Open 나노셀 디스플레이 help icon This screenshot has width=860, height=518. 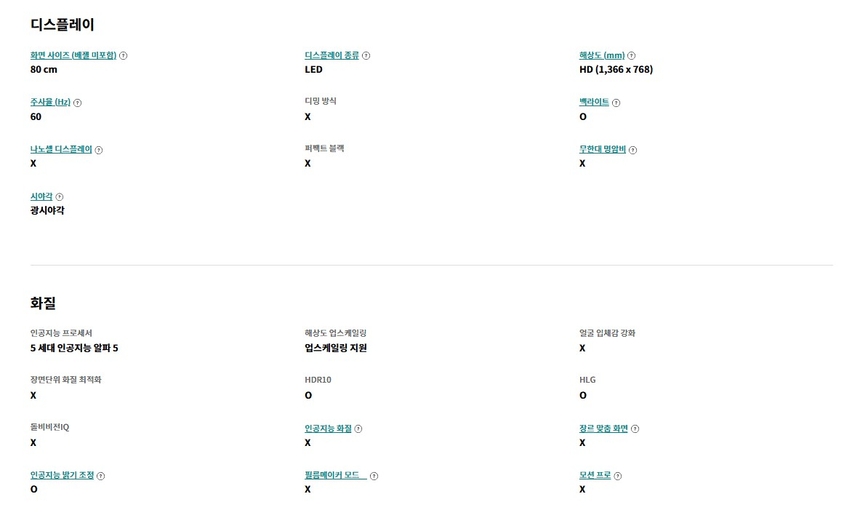point(99,150)
